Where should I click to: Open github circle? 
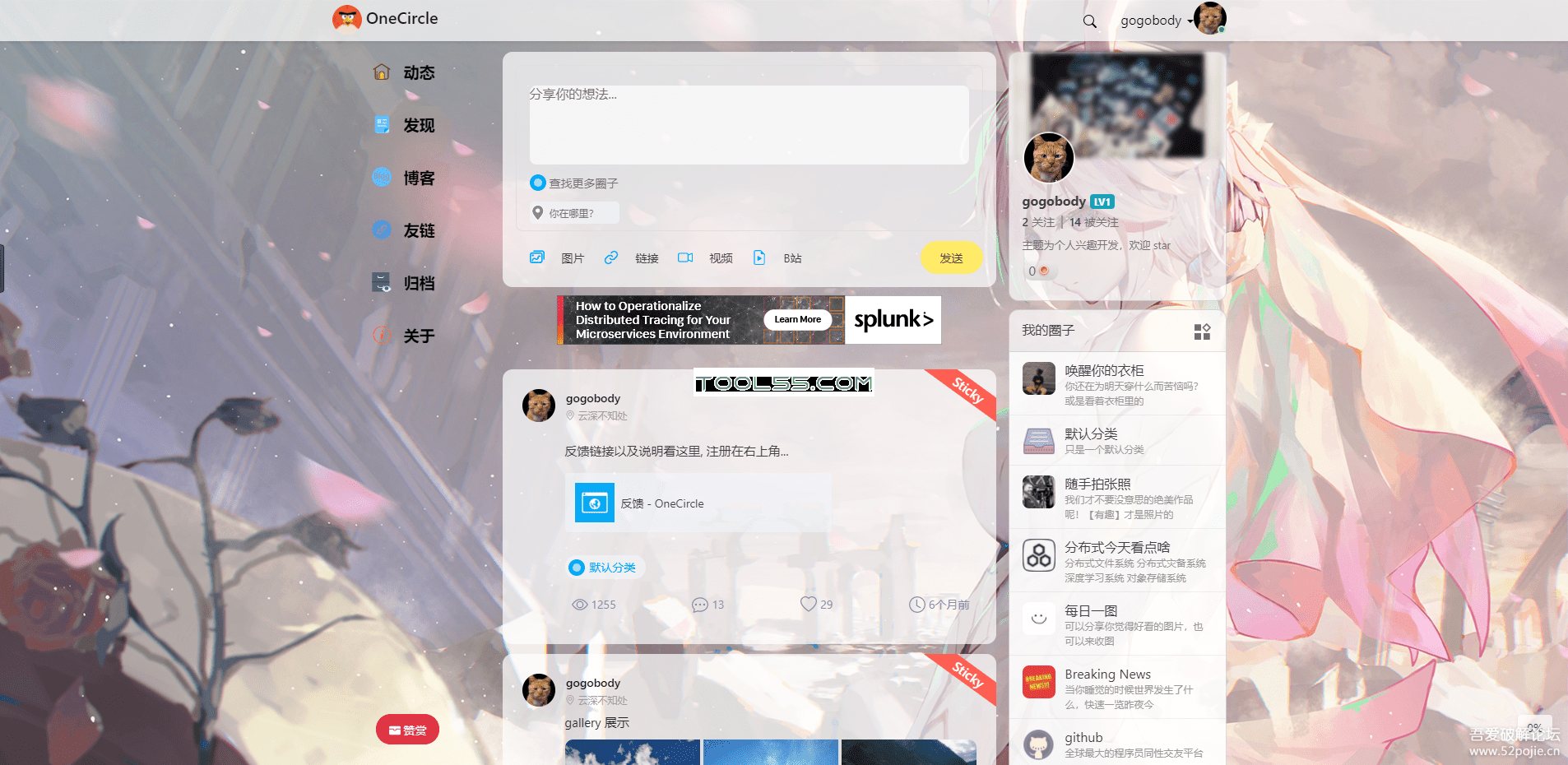[x=1117, y=744]
